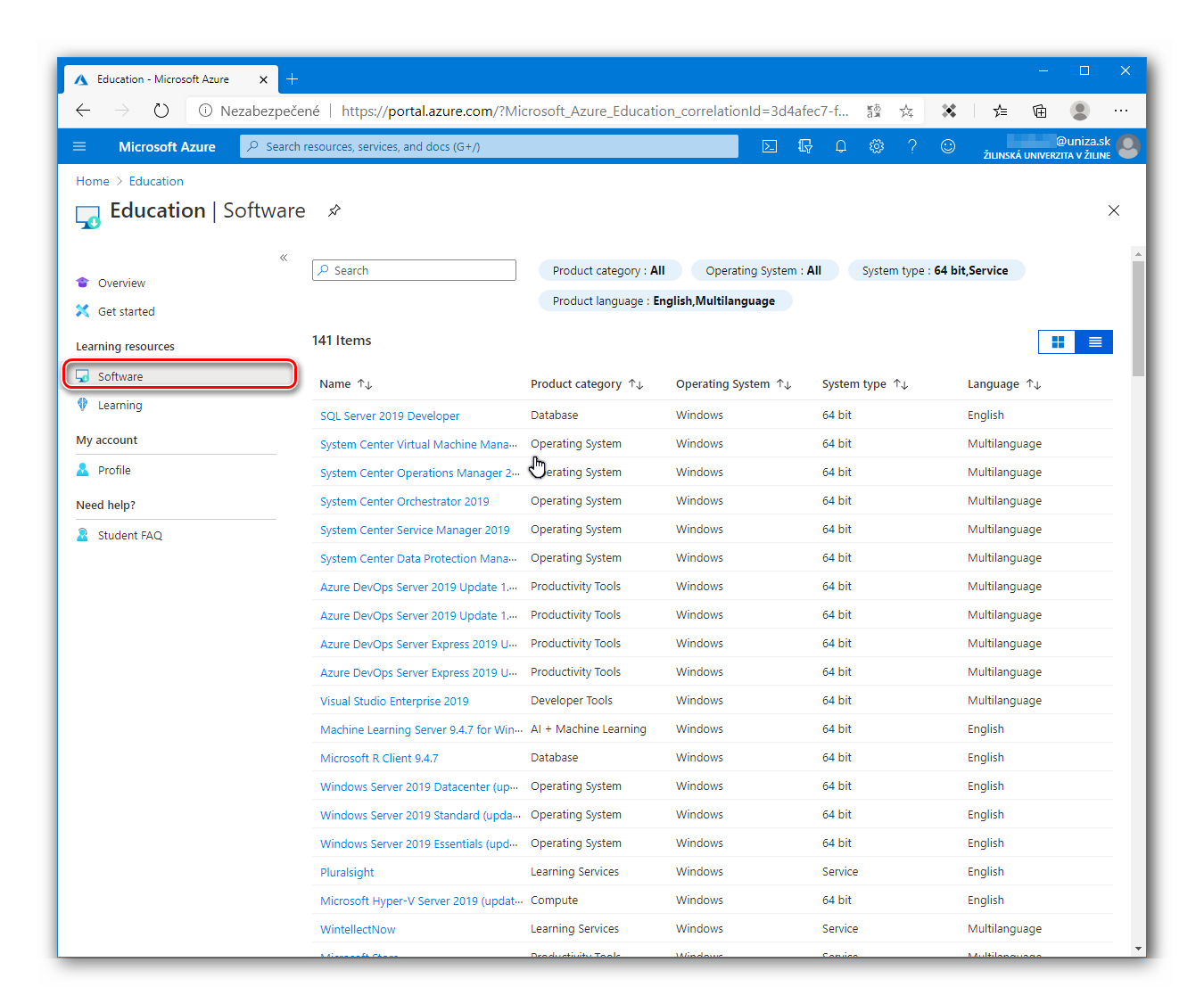Open the notifications bell
Image resolution: width=1204 pixels, height=987 pixels.
pyautogui.click(x=840, y=146)
